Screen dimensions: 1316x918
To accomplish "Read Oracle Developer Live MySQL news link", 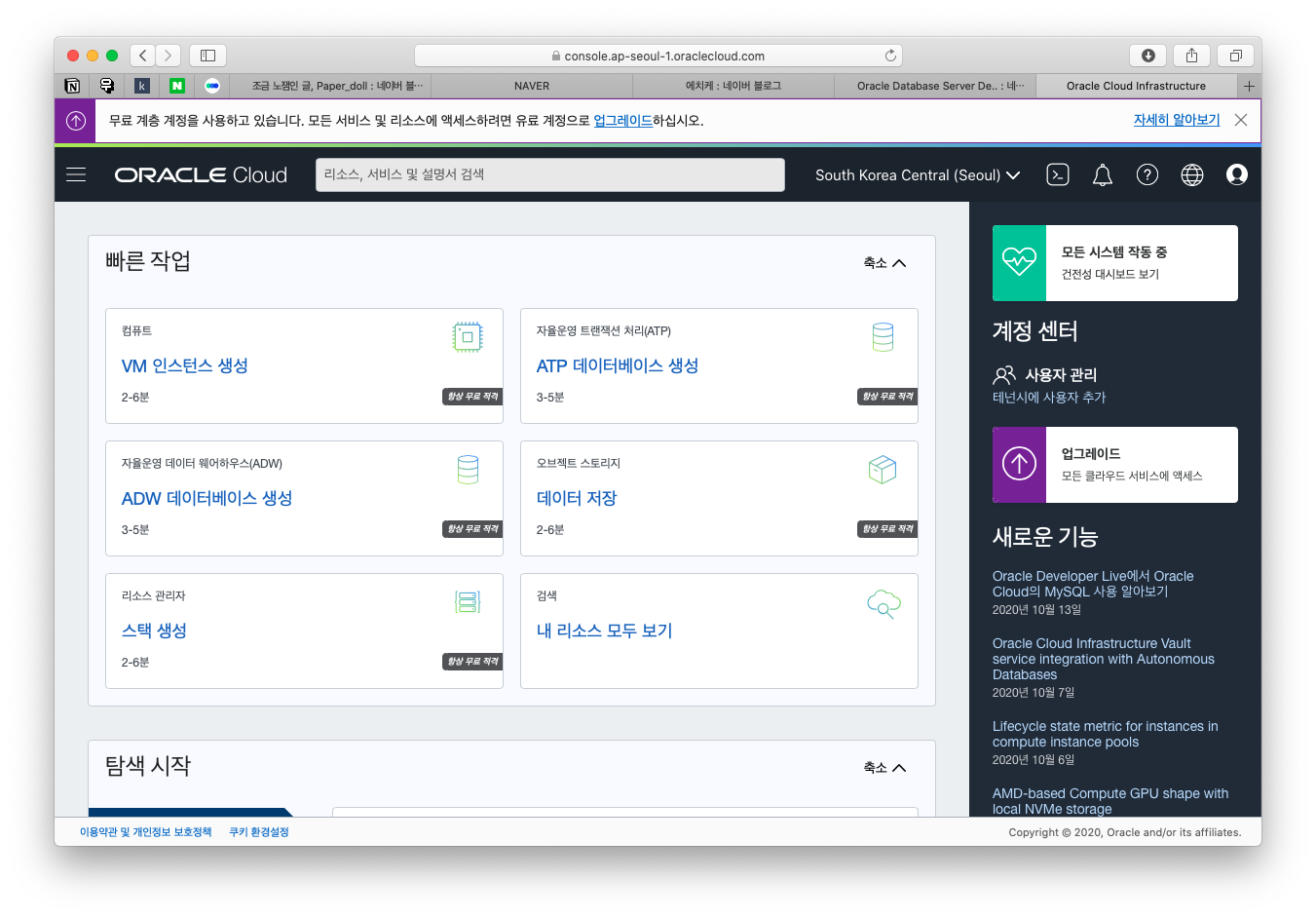I will 1093,584.
